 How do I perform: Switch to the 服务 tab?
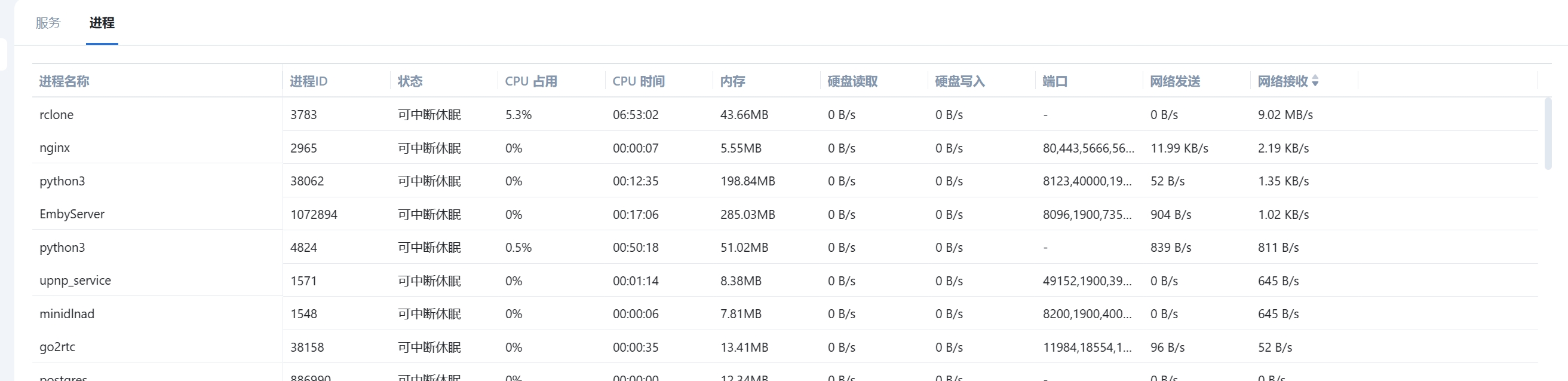(x=48, y=23)
